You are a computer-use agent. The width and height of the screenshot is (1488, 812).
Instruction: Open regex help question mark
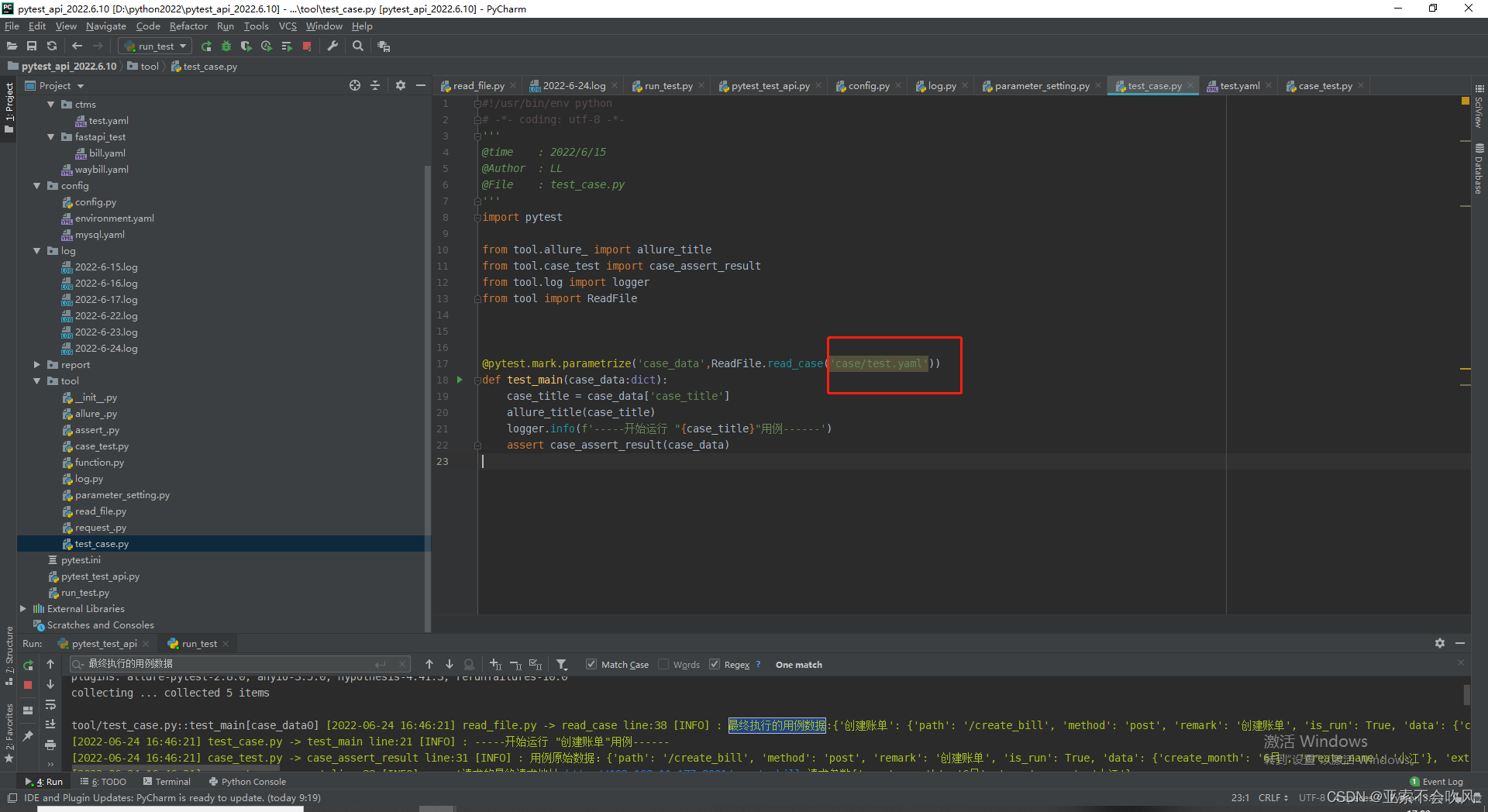[758, 665]
